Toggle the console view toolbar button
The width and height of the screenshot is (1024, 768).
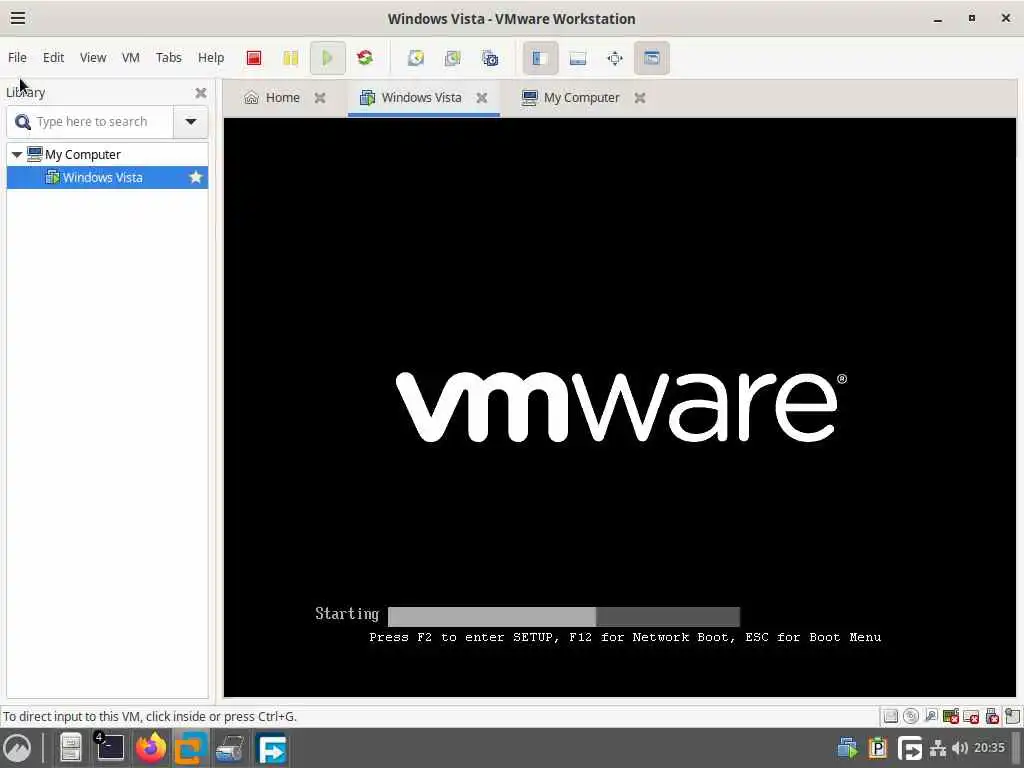652,58
